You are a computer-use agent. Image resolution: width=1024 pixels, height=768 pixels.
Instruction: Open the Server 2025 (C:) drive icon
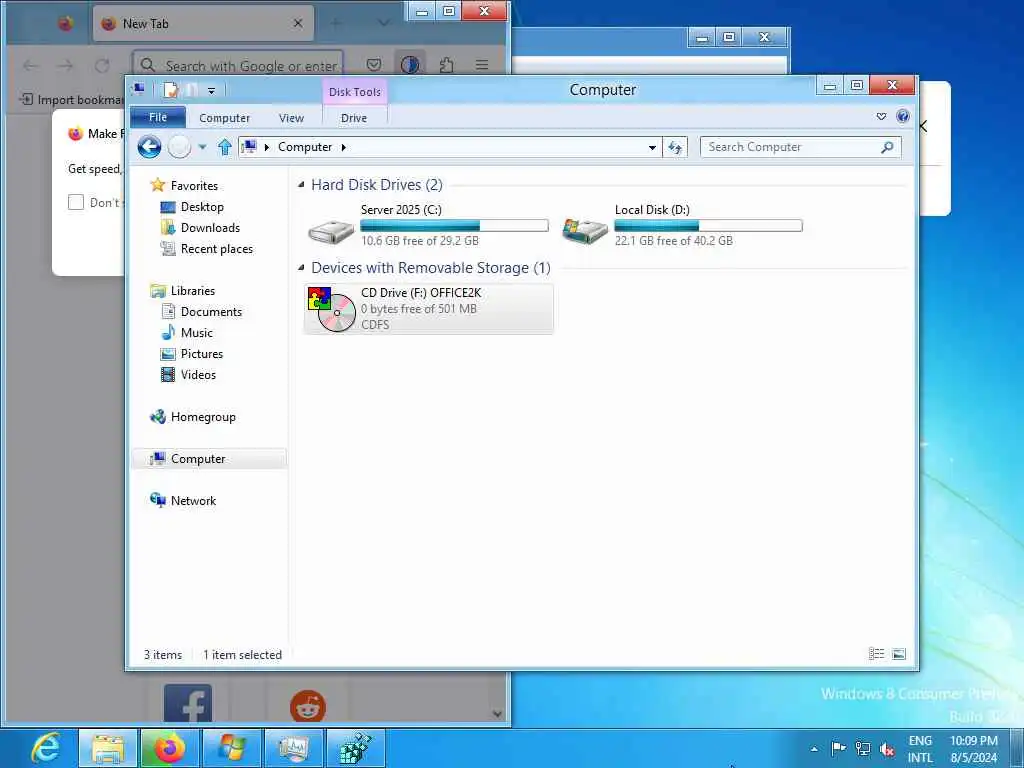tap(331, 230)
